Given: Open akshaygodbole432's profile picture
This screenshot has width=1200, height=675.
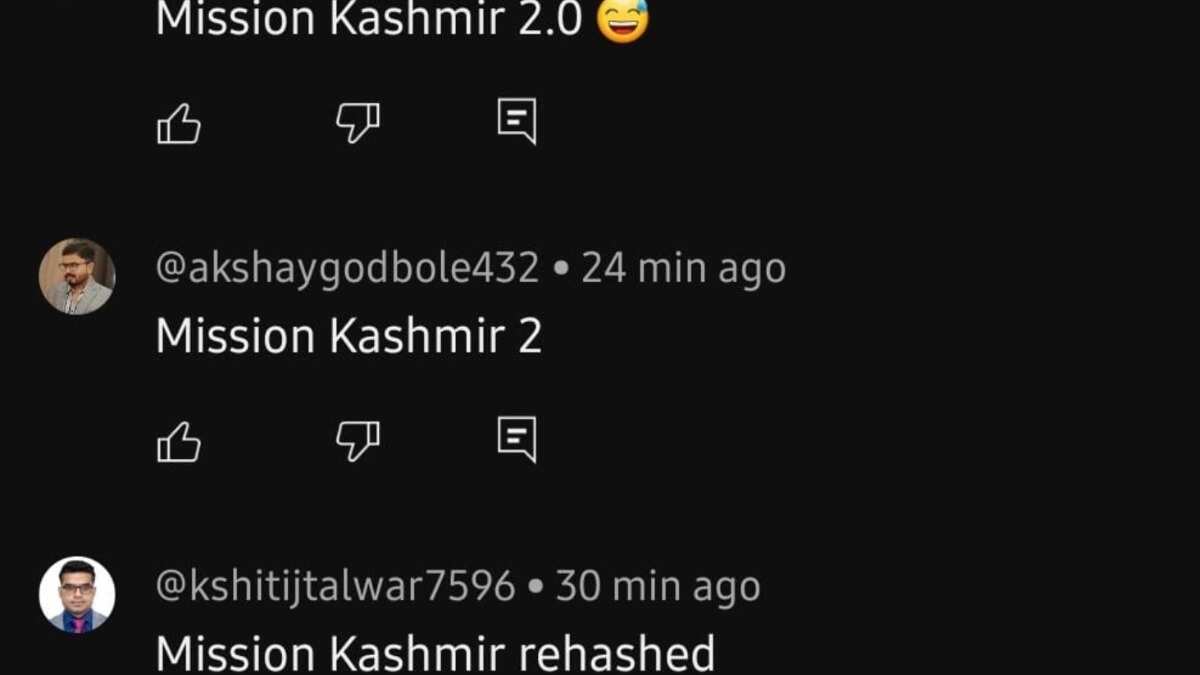Looking at the screenshot, I should (x=77, y=277).
